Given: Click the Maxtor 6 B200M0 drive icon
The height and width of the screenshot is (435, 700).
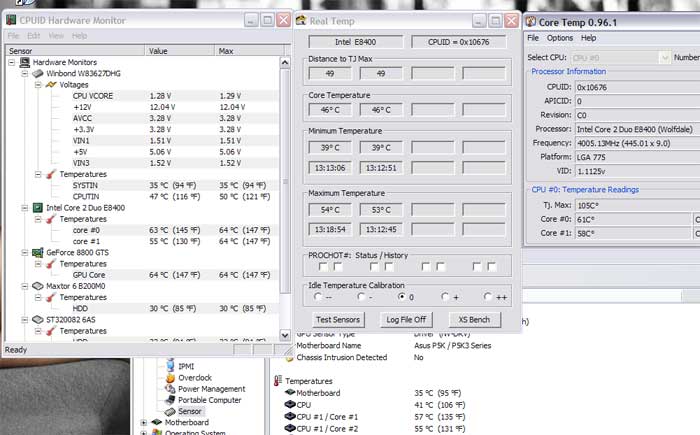Looking at the screenshot, I should 38,286.
